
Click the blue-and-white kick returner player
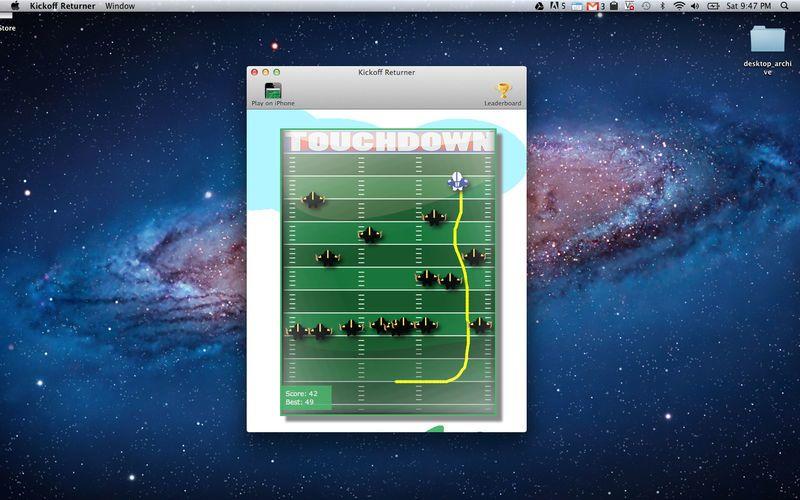click(458, 182)
